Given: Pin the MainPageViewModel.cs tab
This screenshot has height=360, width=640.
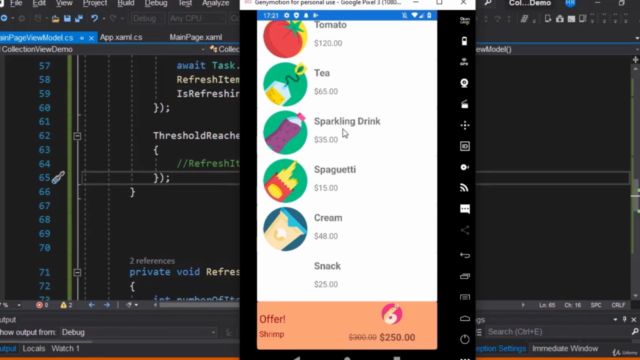Looking at the screenshot, I should pos(82,38).
